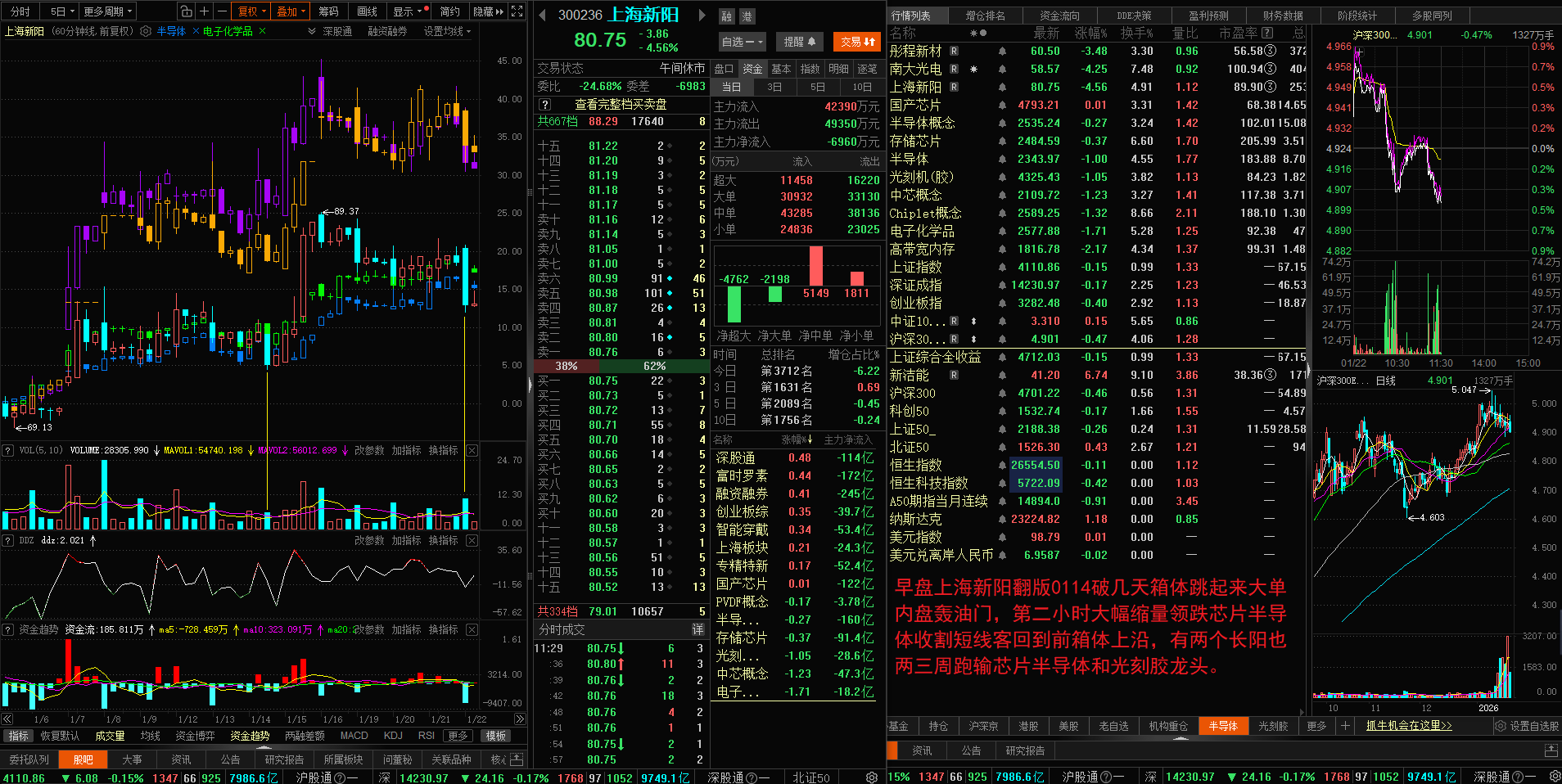Toggle 画线 drawing tools
This screenshot has width=1562, height=784.
coord(367,11)
